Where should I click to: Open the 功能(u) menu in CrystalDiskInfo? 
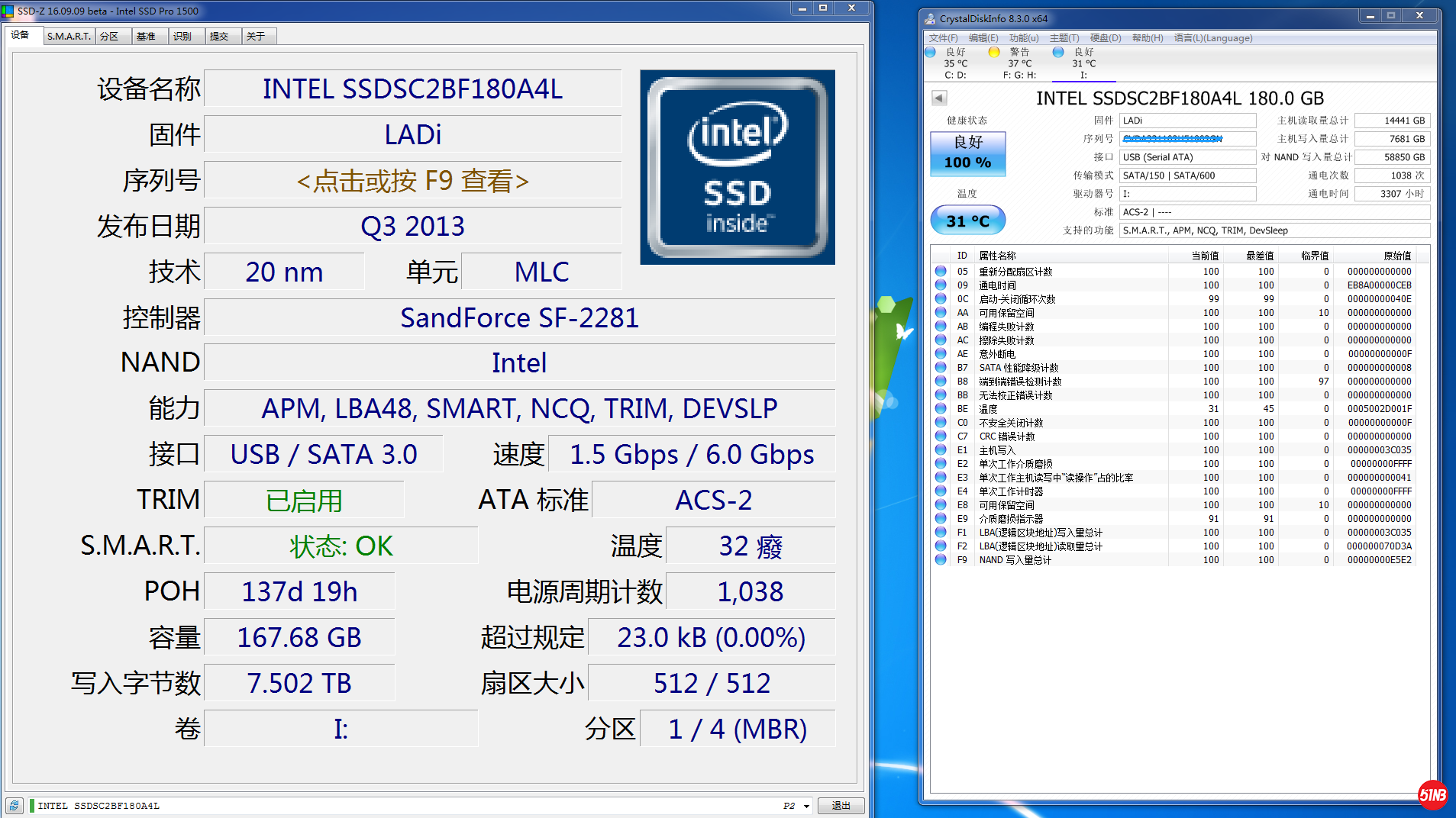1023,38
